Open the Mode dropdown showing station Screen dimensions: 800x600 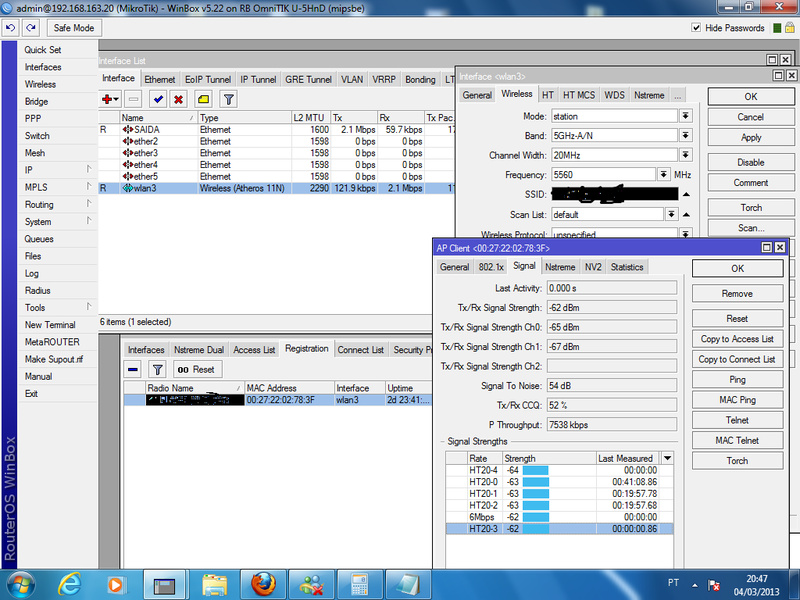[x=686, y=116]
